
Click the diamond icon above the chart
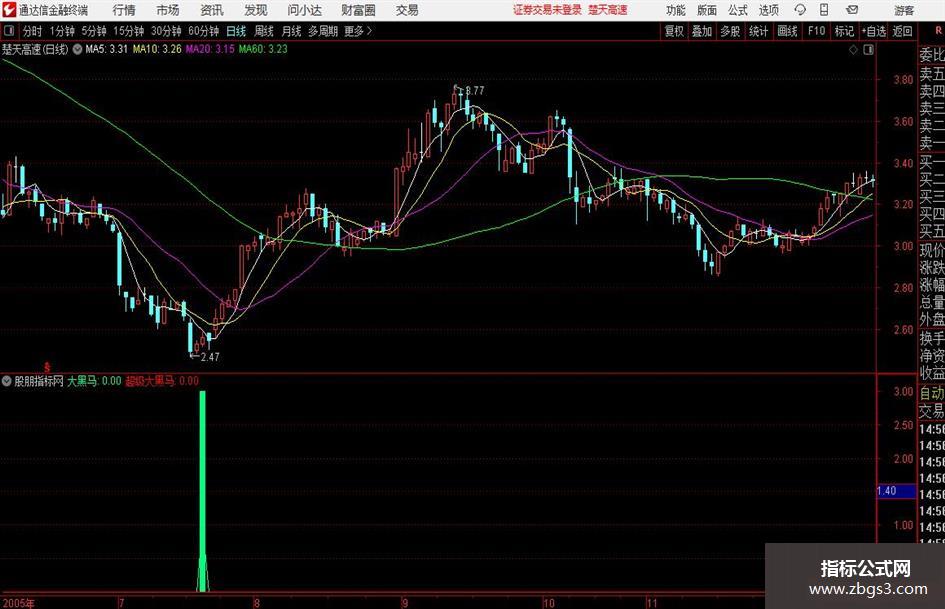click(853, 49)
